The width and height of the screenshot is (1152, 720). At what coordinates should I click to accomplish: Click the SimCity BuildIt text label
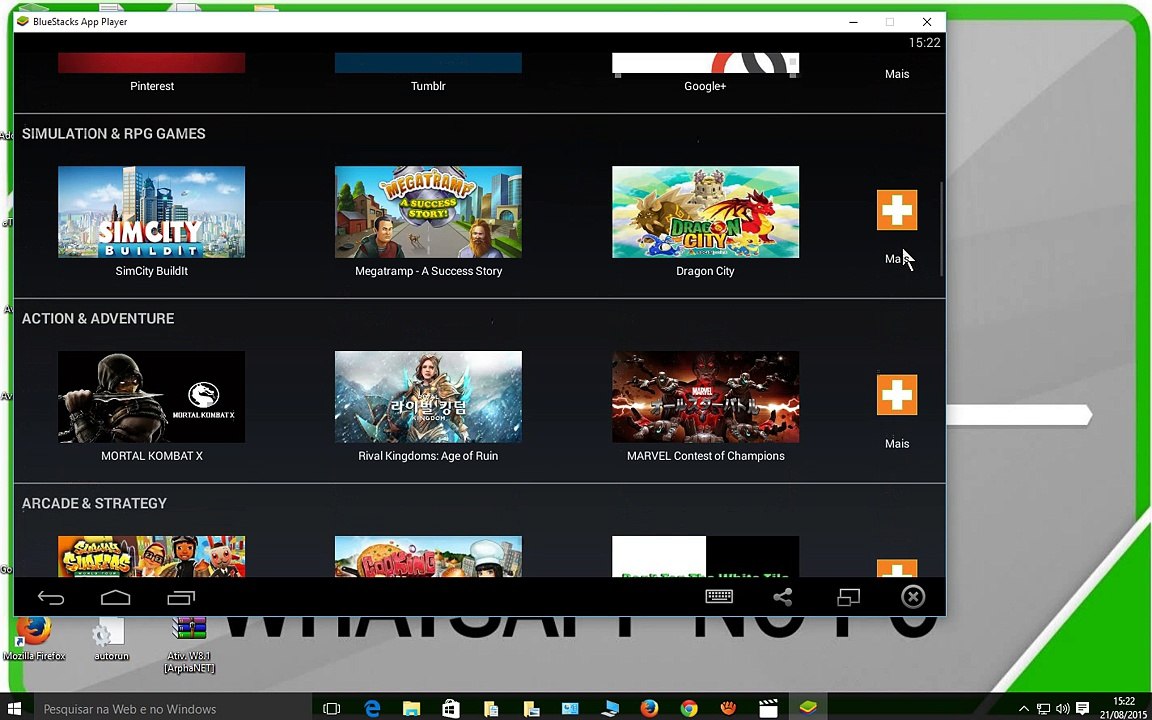pos(151,271)
